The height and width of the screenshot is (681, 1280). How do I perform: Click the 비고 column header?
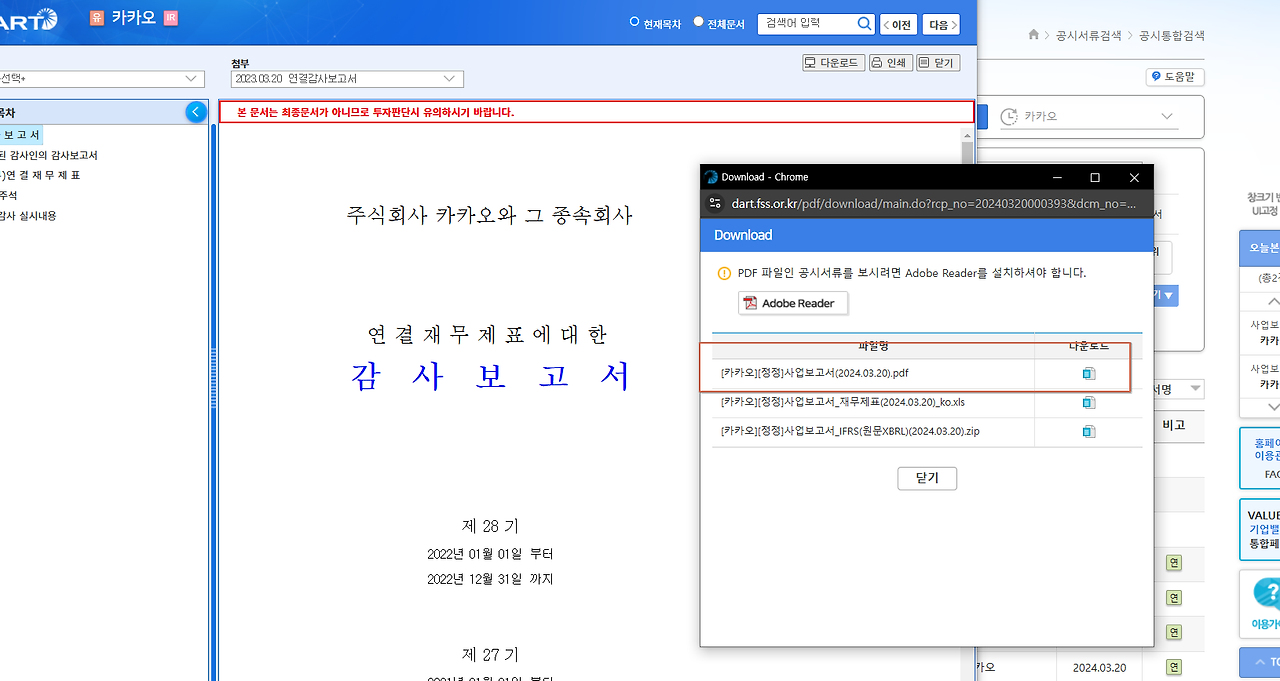[x=1173, y=425]
